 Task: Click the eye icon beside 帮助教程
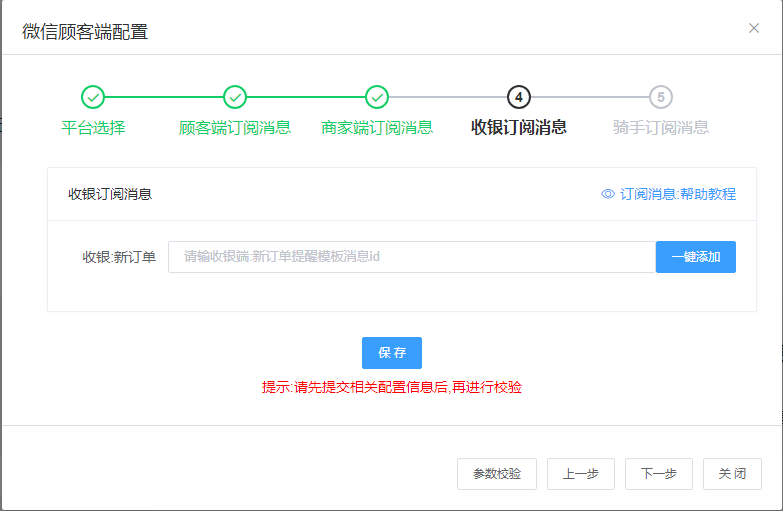[608, 194]
